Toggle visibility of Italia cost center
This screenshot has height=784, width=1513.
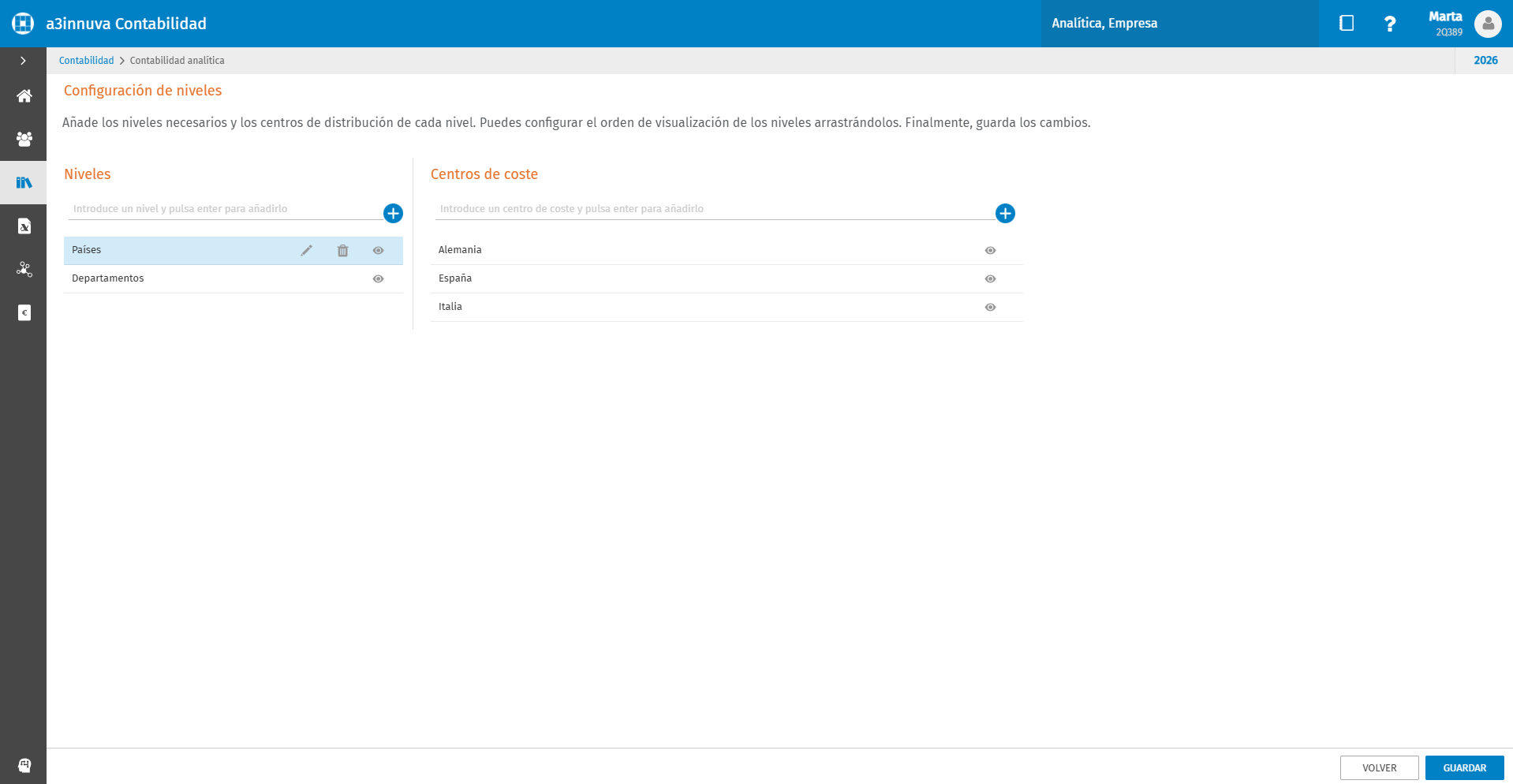[991, 308]
